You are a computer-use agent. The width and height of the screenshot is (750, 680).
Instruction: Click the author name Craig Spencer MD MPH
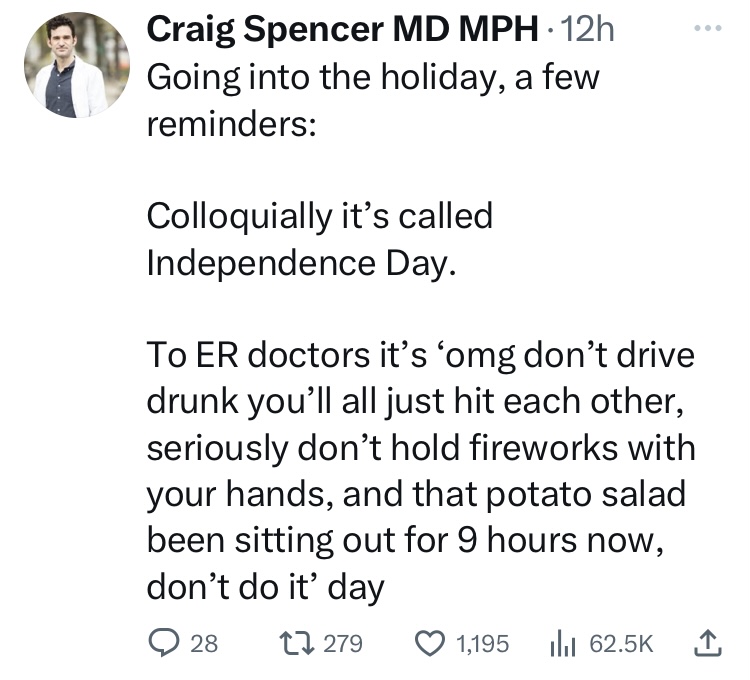[342, 30]
